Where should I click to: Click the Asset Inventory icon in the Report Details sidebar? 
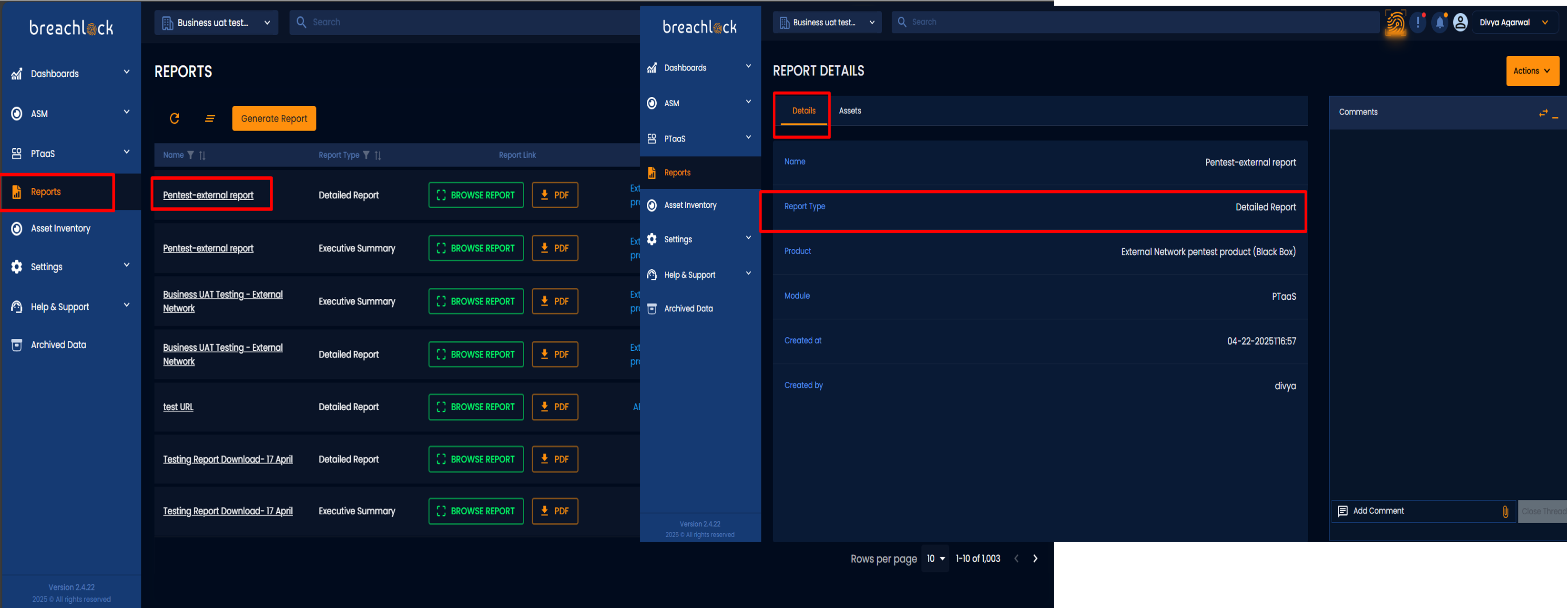point(652,206)
